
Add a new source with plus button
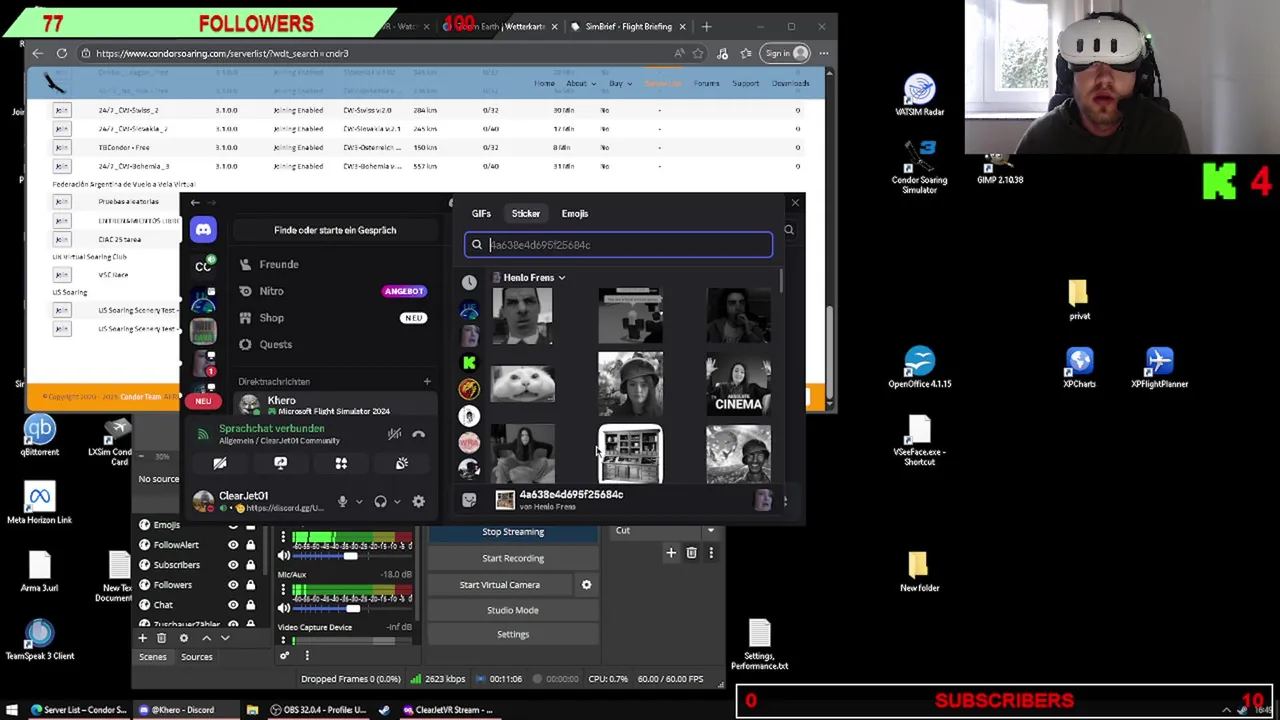click(x=142, y=638)
